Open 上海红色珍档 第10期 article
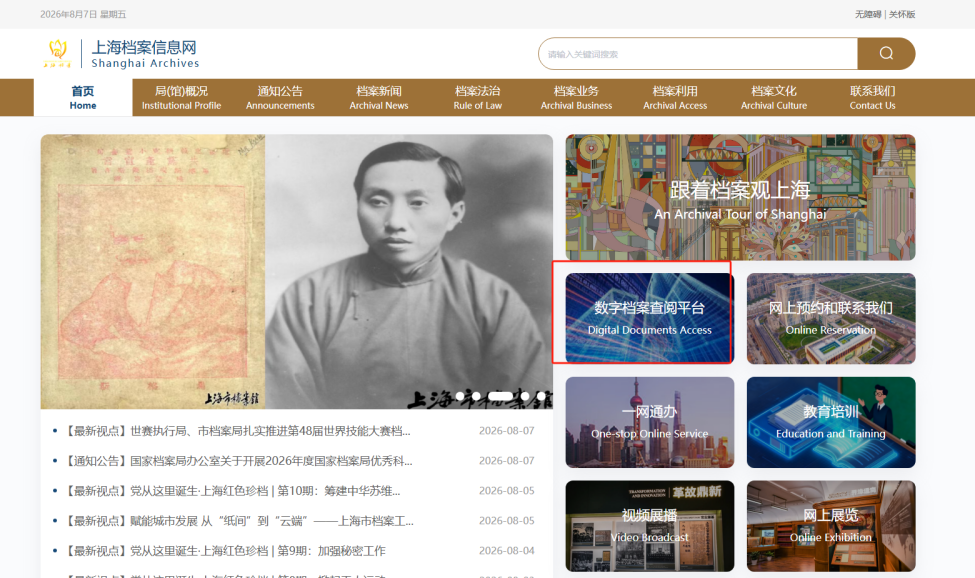Viewport: 975px width, 578px height. click(233, 490)
